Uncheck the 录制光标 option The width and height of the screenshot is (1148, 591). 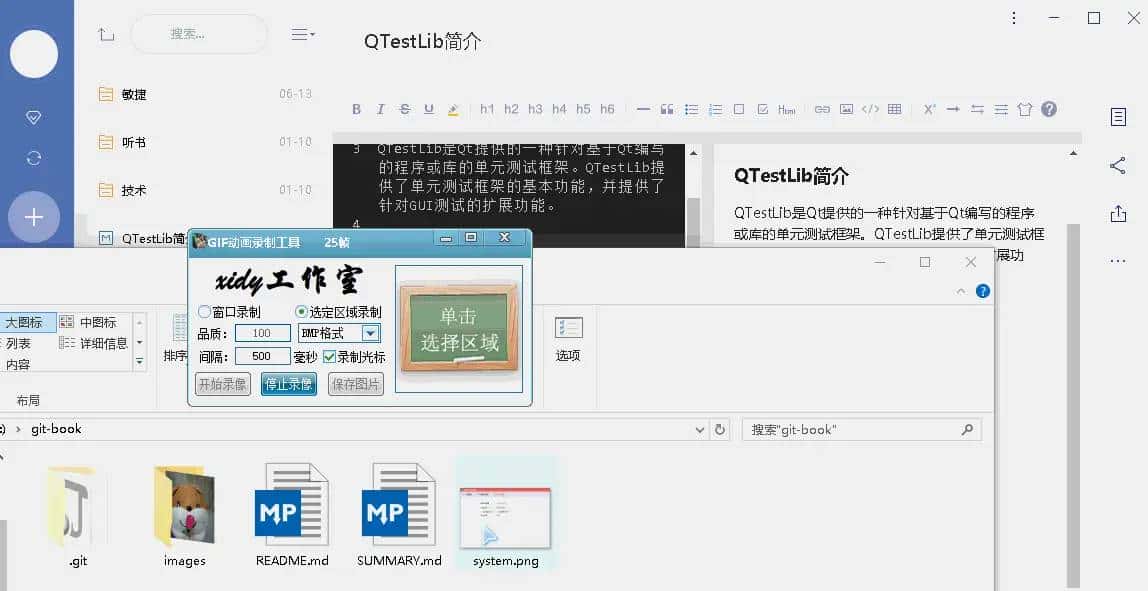point(329,356)
